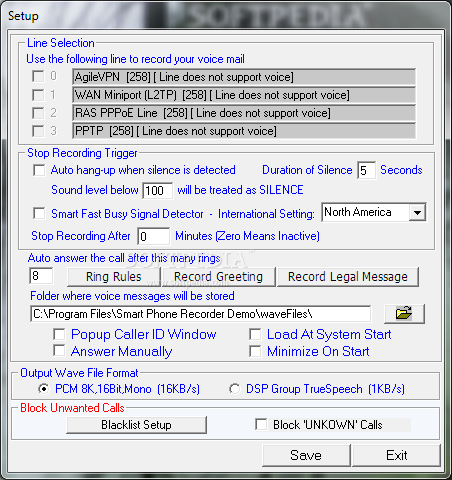Click Record Legal Message button
Screen dimensions: 452x480
click(x=348, y=277)
